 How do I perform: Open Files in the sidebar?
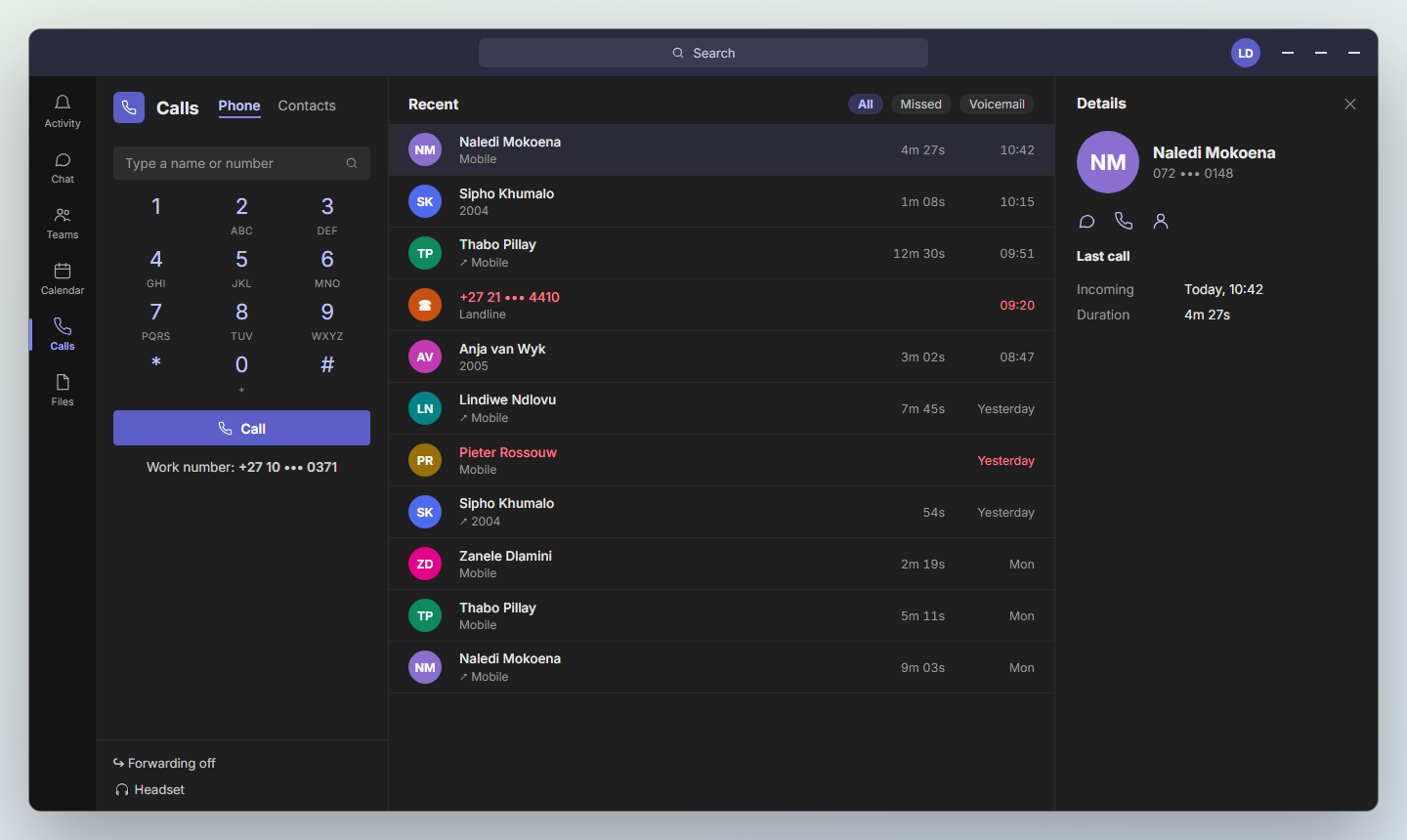point(63,390)
